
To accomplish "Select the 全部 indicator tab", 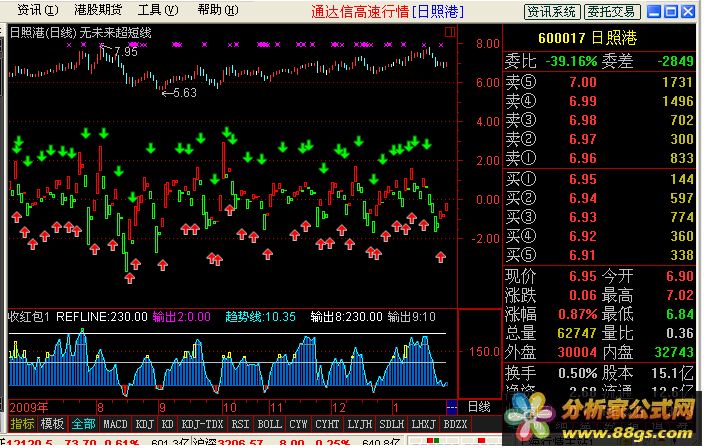I will pyautogui.click(x=84, y=424).
